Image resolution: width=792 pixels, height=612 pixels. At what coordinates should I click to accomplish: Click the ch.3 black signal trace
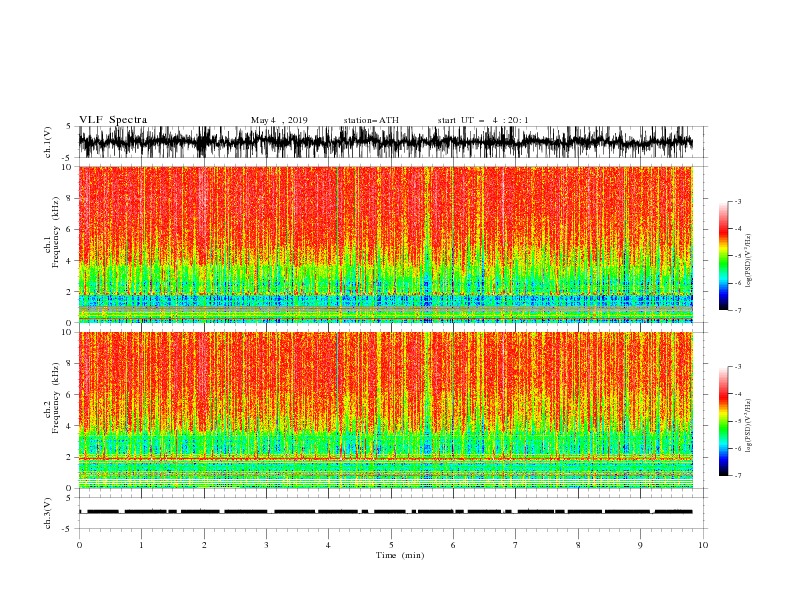[385, 512]
